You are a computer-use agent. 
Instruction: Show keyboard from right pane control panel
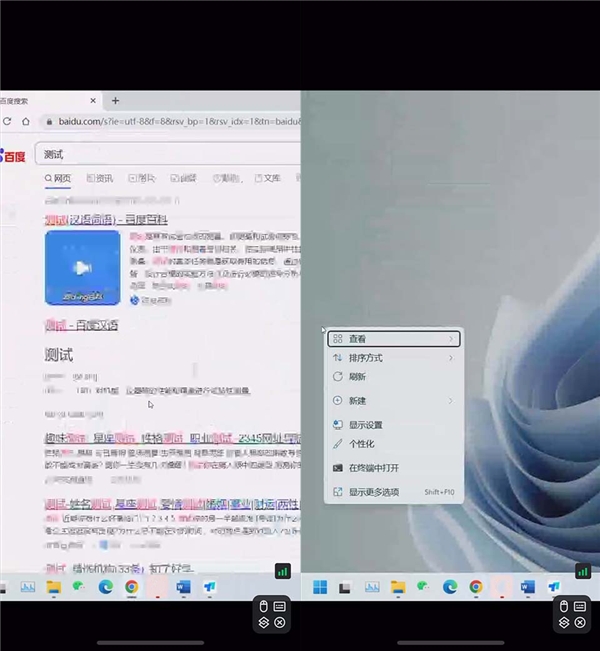pyautogui.click(x=580, y=607)
